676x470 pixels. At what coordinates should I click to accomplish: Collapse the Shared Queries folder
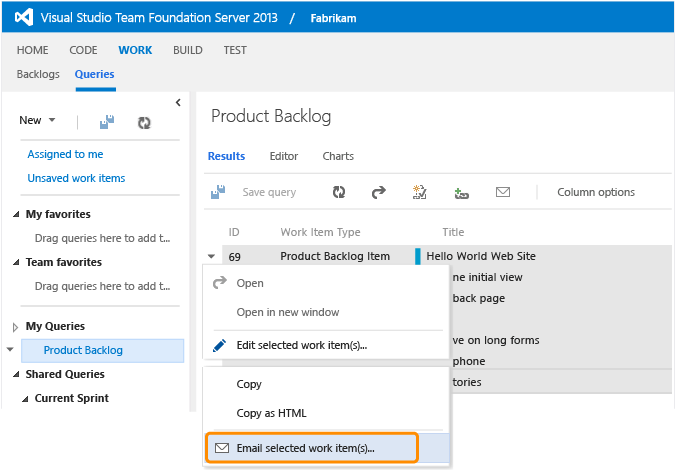pyautogui.click(x=16, y=374)
